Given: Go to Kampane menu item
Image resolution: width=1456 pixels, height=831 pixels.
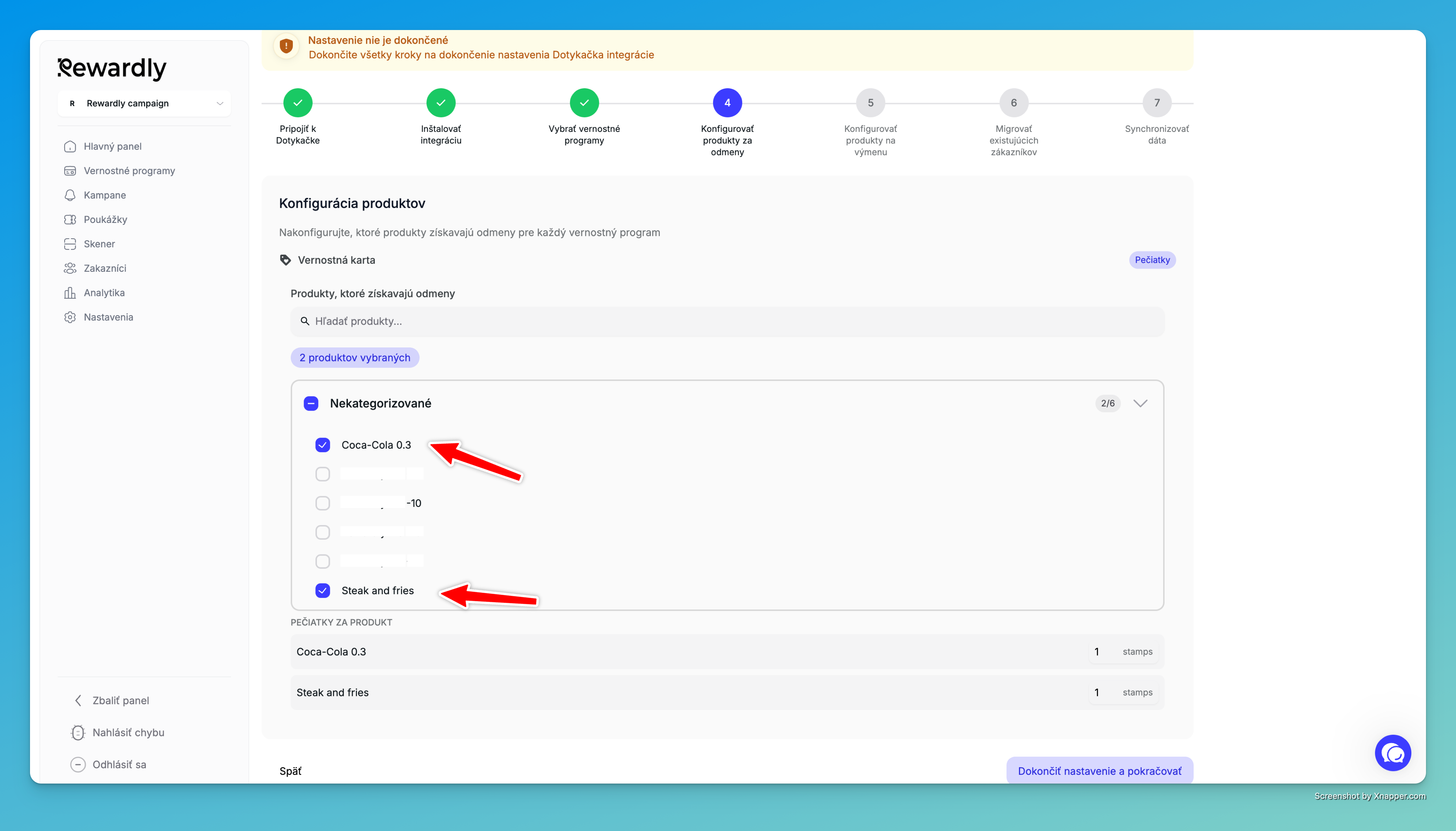Looking at the screenshot, I should tap(104, 195).
